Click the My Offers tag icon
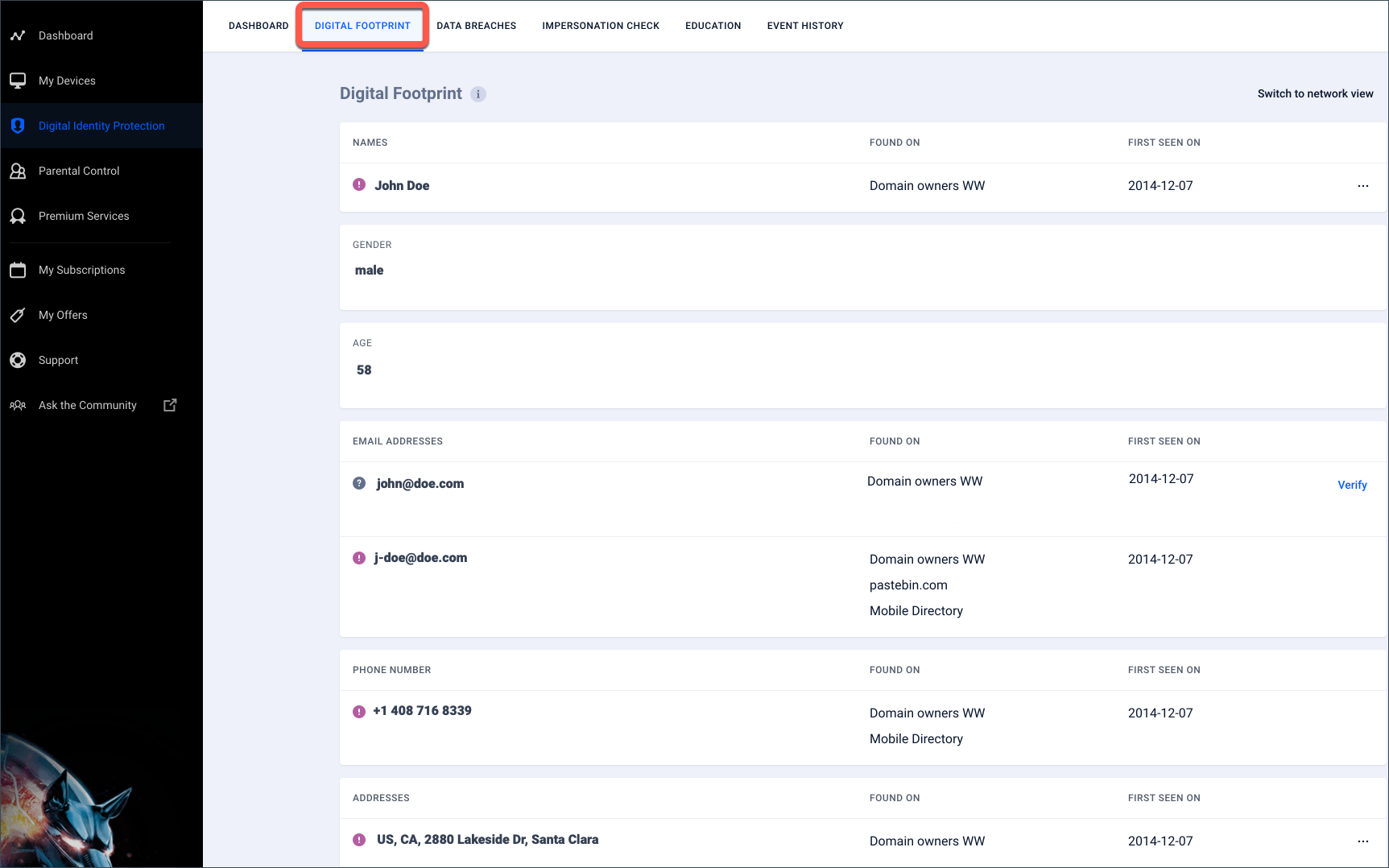Screen dimensions: 1389x868 coord(18,315)
